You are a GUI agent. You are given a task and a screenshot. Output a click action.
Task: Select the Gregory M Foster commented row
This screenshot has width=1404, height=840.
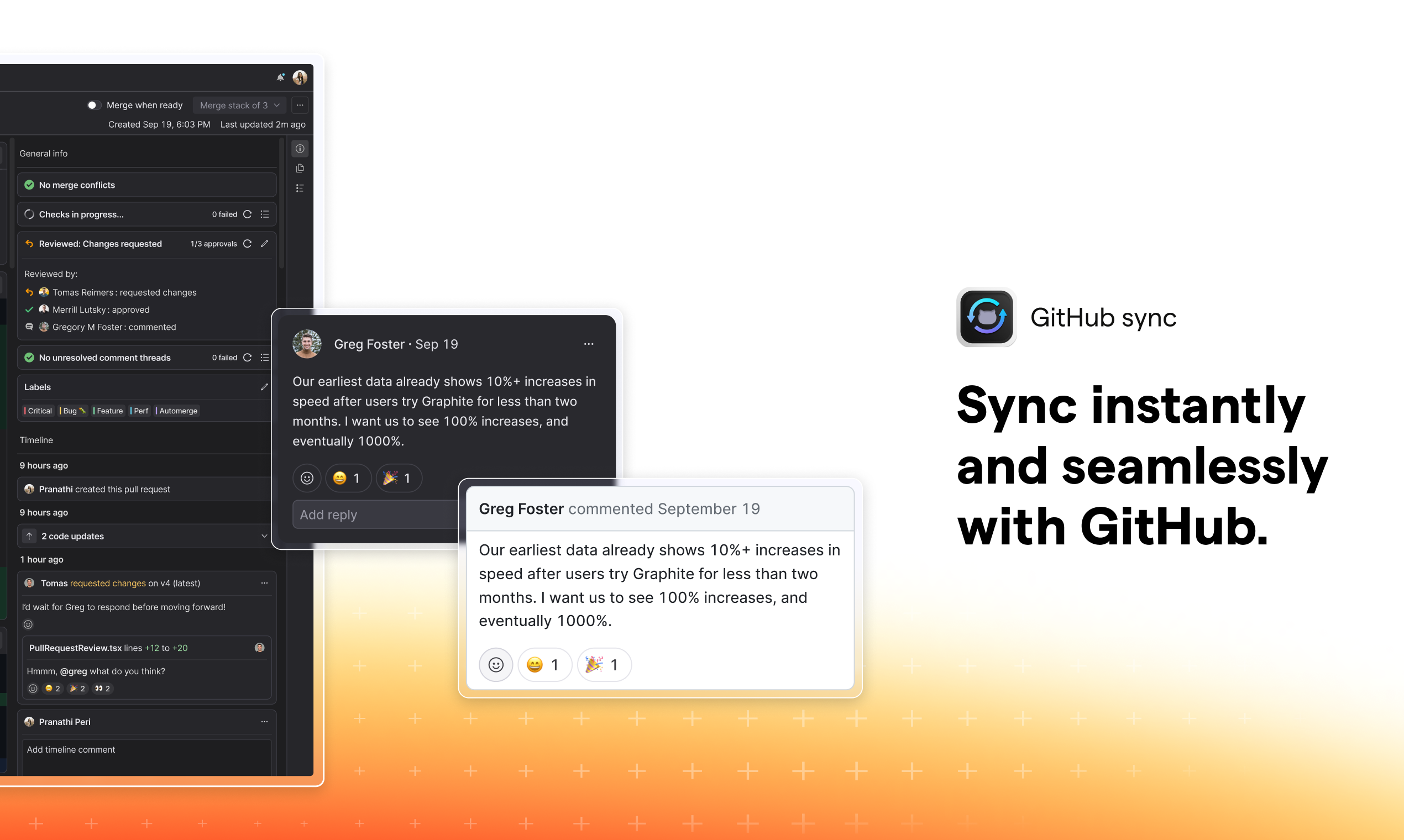(x=101, y=327)
